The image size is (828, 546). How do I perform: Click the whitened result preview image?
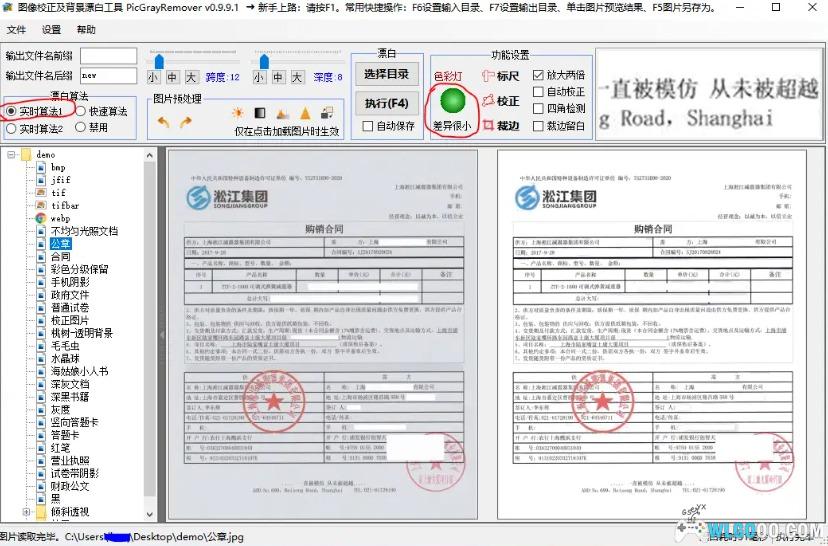pyautogui.click(x=652, y=334)
